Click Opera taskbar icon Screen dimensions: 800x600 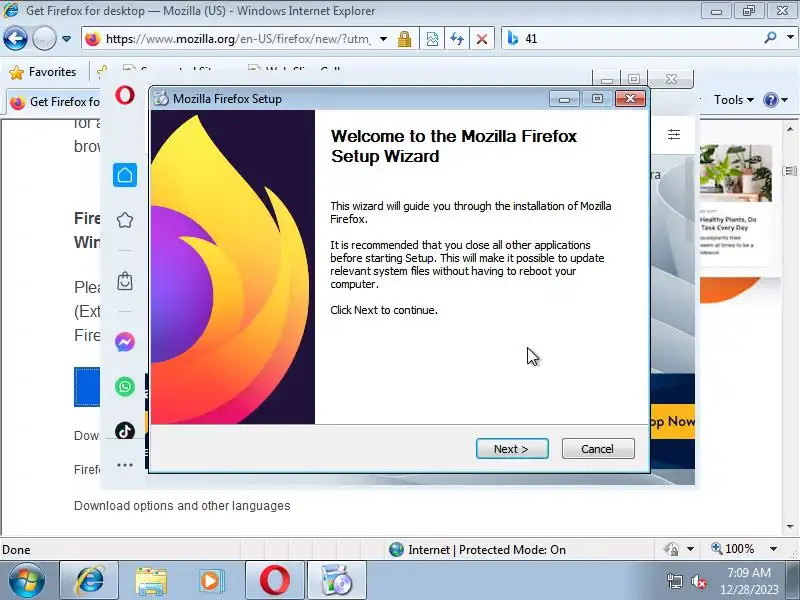(x=275, y=581)
